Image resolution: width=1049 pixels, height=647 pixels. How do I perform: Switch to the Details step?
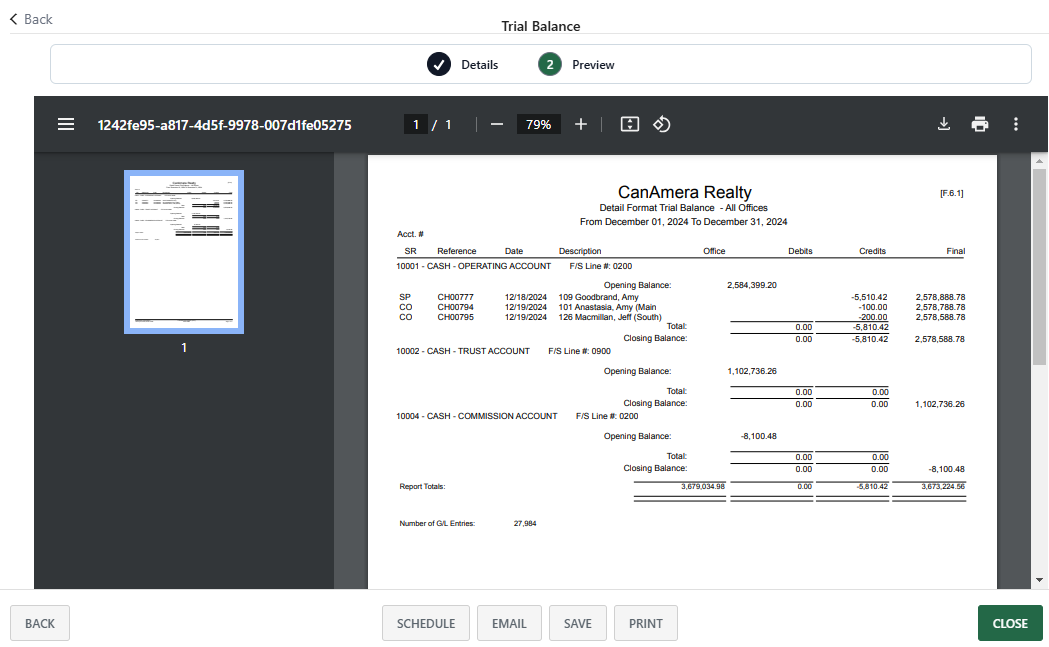pyautogui.click(x=478, y=64)
